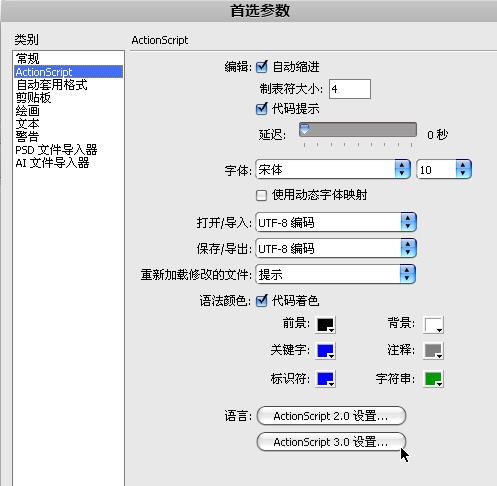Open the font size dropdown showing 10
497x486 pixels.
[x=444, y=170]
